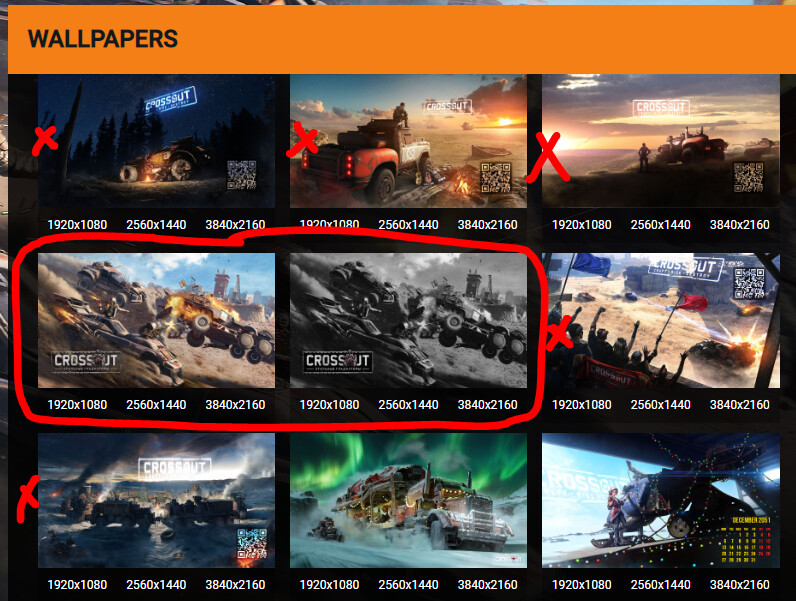The height and width of the screenshot is (601, 796).
Task: Click 3840x2160 for the cheering crowd wallpaper
Action: click(x=740, y=405)
